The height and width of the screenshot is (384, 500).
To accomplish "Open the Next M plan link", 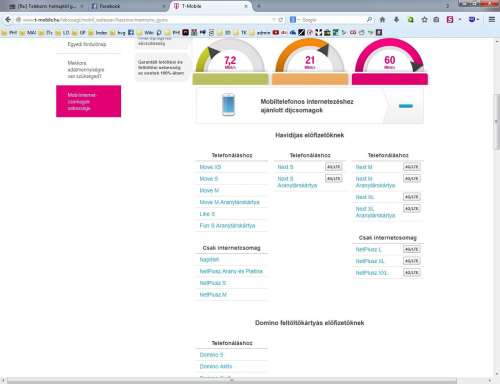I will [x=364, y=167].
